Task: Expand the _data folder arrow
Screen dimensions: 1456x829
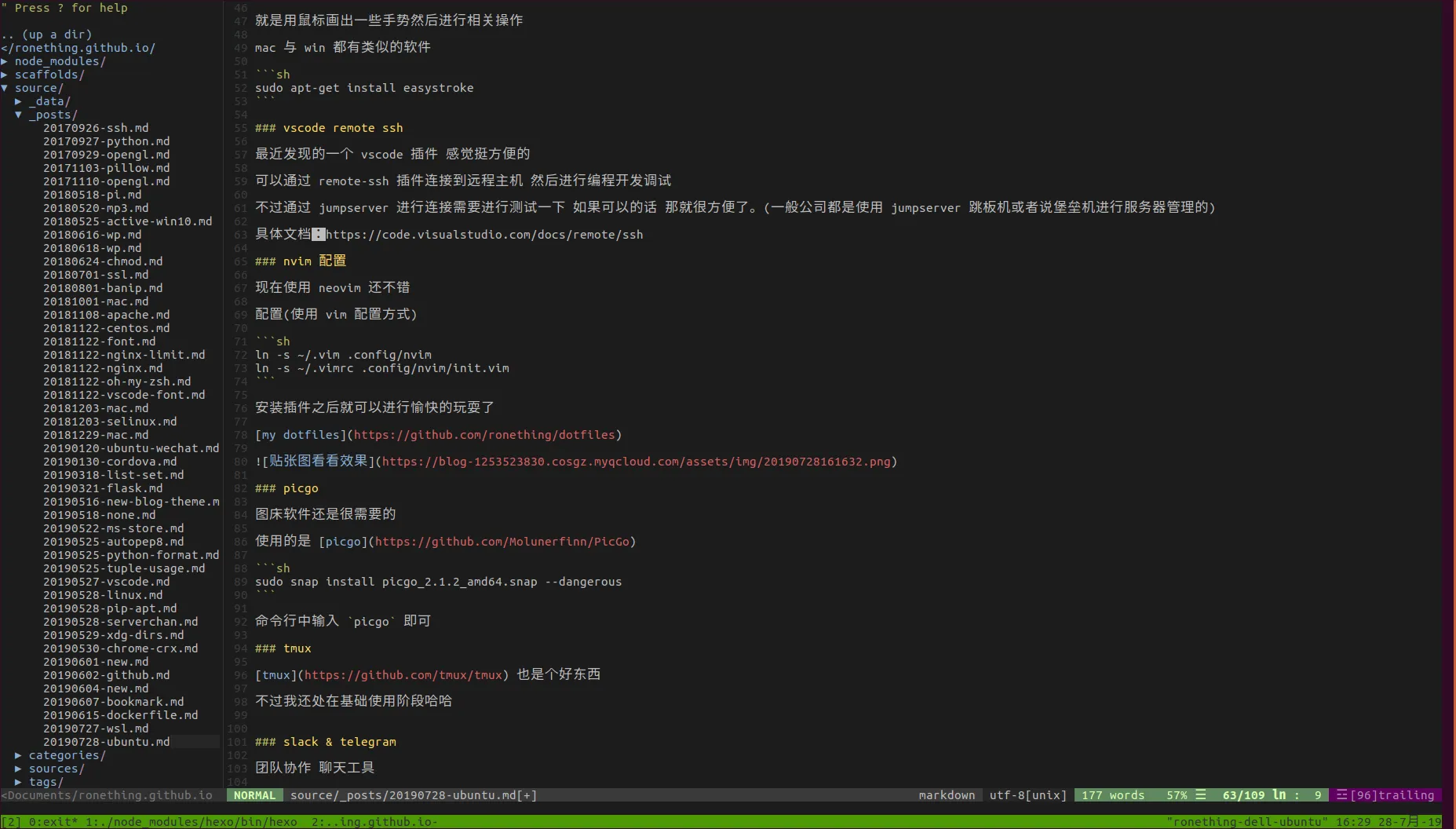Action: [x=18, y=101]
